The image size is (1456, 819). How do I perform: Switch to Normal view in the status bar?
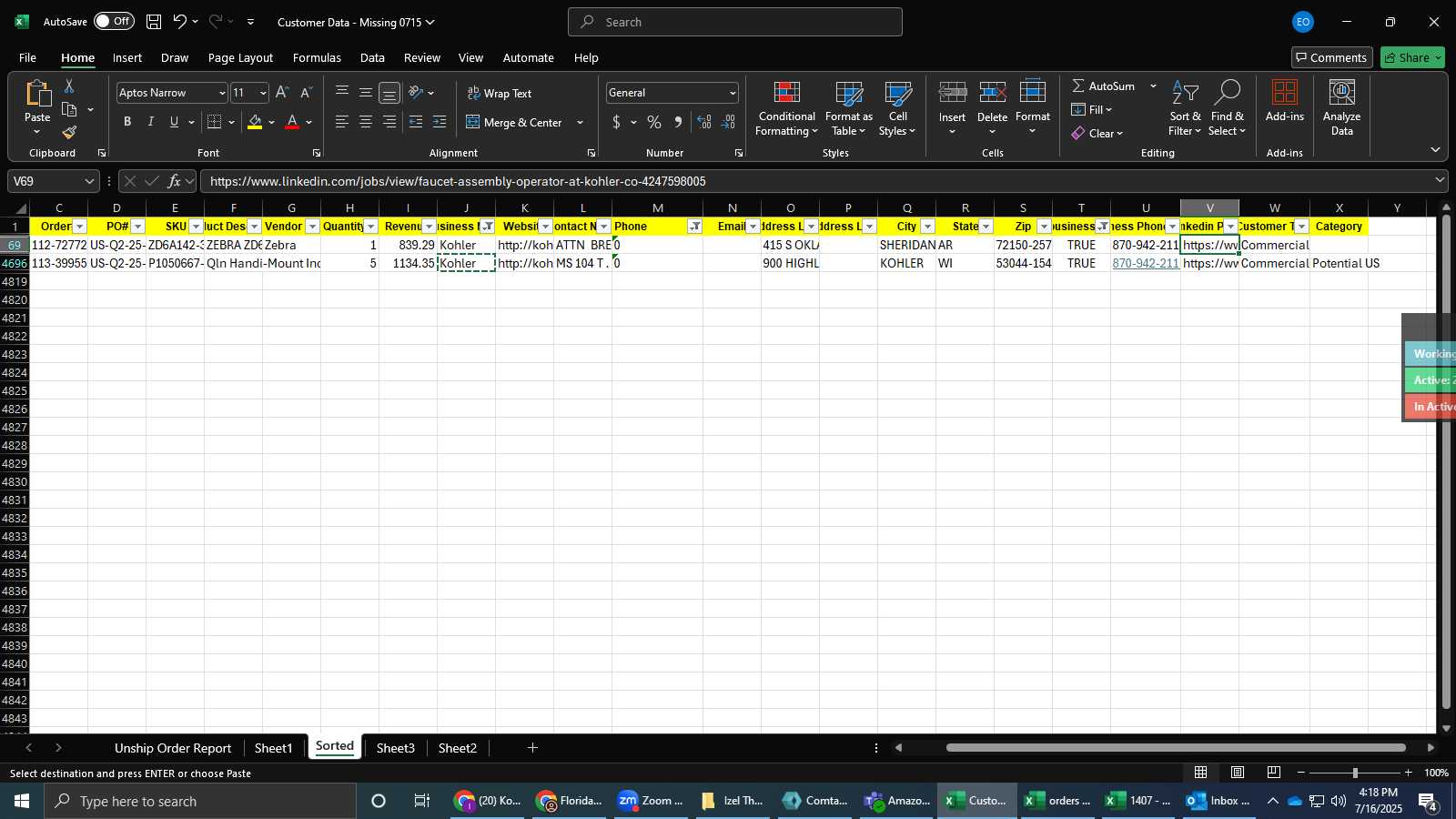[x=1201, y=773]
